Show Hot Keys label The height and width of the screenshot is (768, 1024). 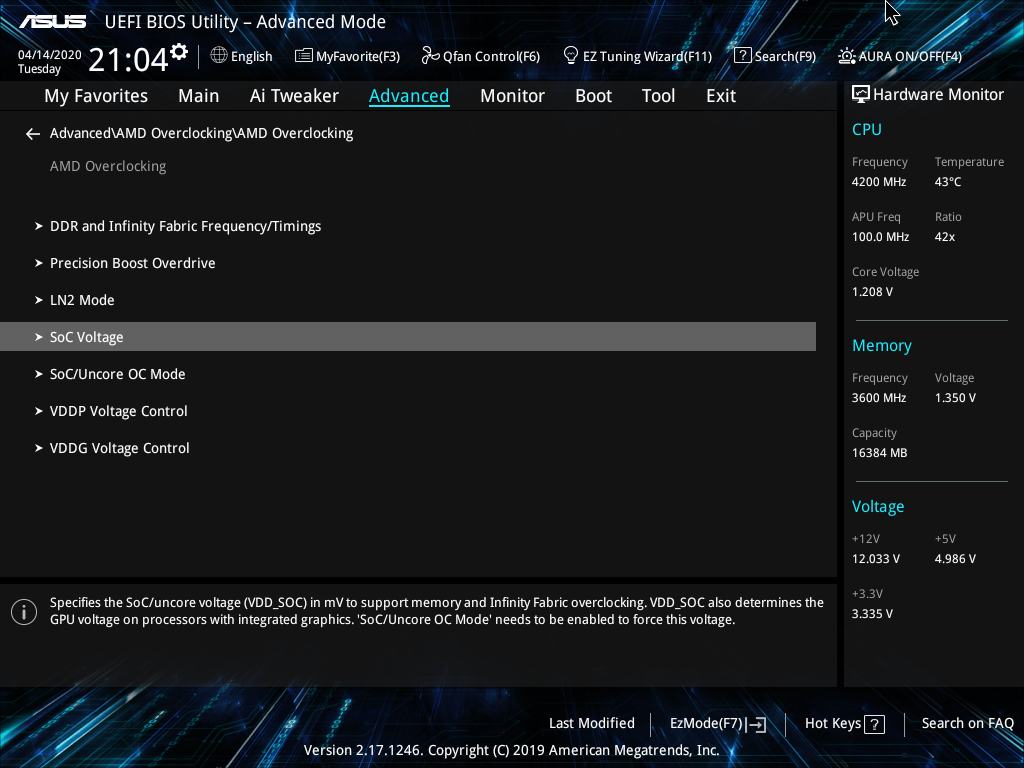pyautogui.click(x=833, y=724)
